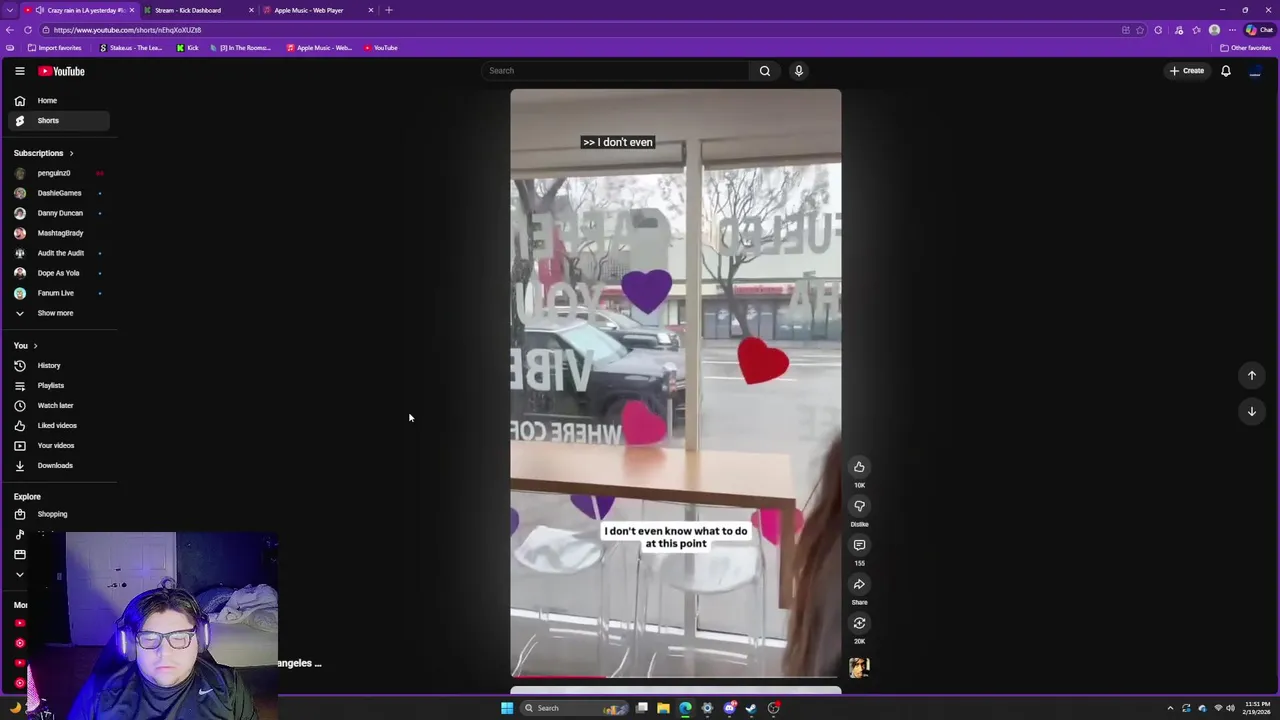
Task: Click the Create button
Action: tap(1187, 71)
